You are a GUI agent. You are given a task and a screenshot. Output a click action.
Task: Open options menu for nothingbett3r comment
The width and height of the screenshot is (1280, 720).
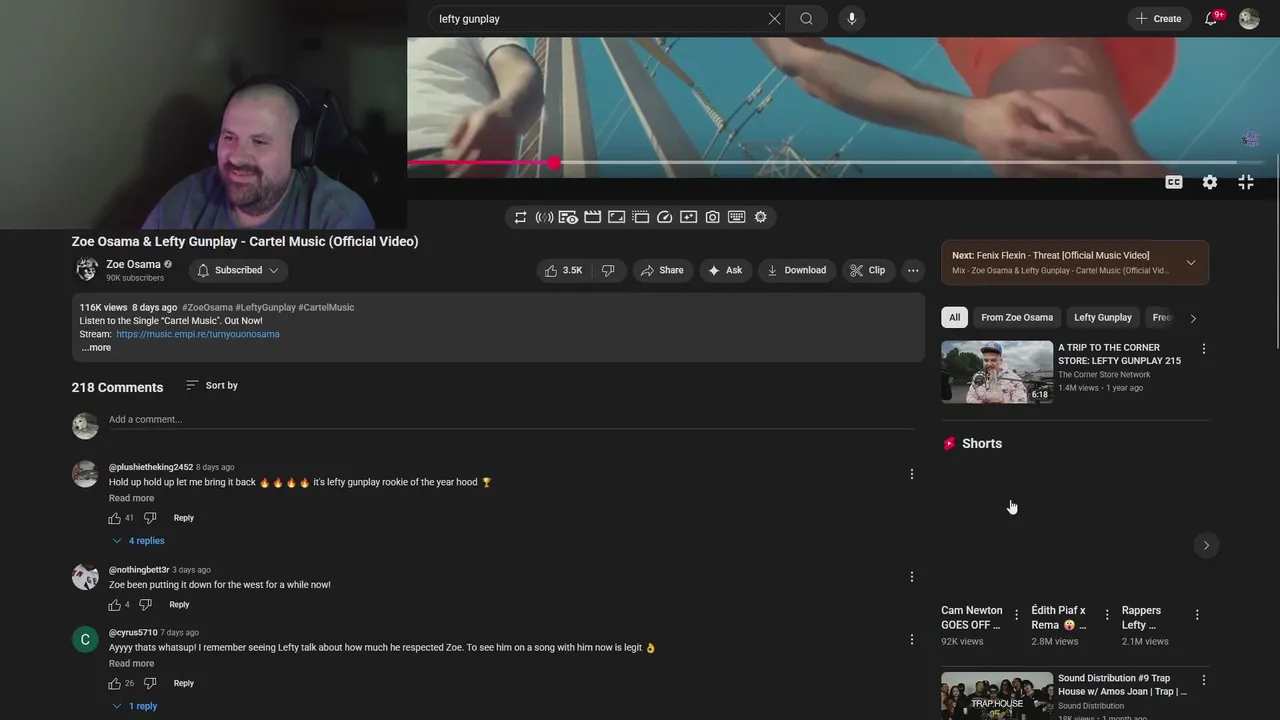912,577
